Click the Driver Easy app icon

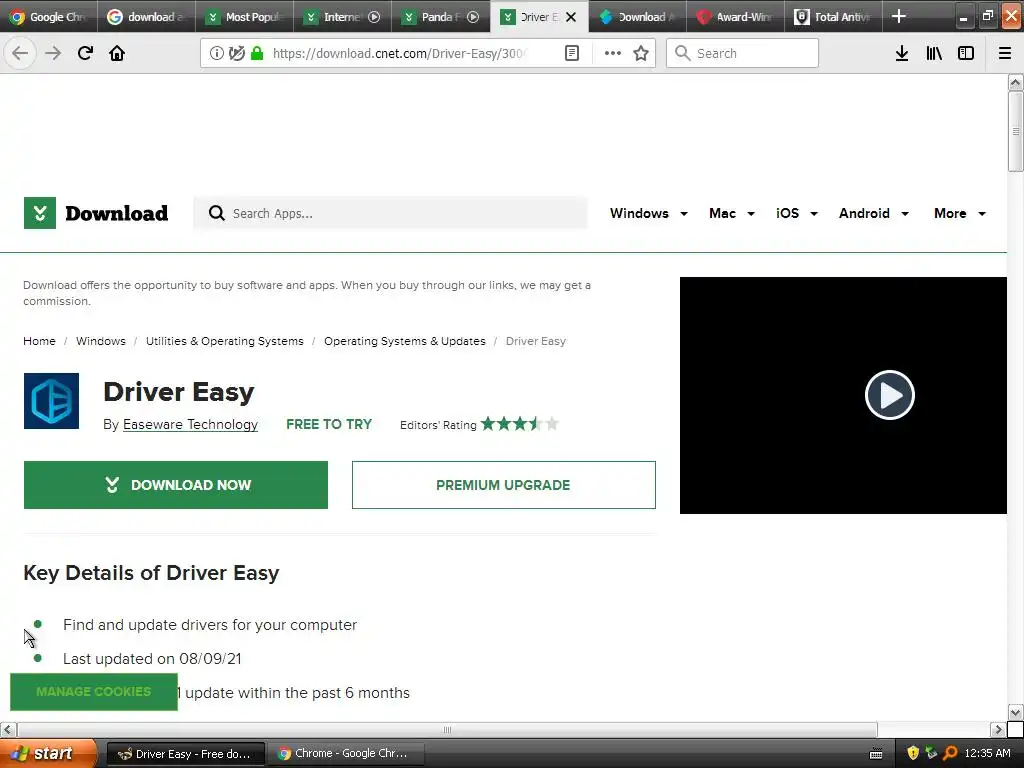51,401
